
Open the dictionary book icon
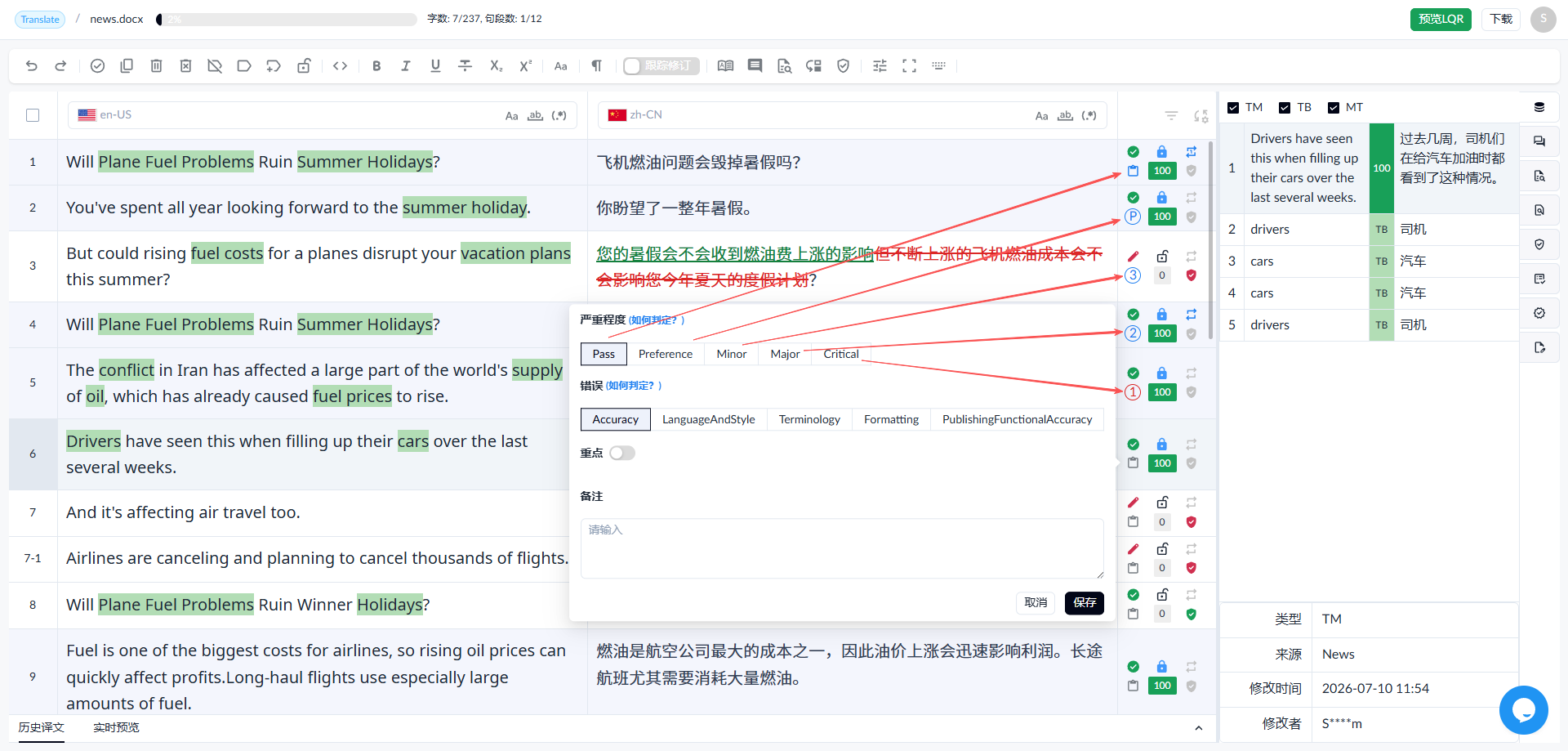(x=725, y=66)
